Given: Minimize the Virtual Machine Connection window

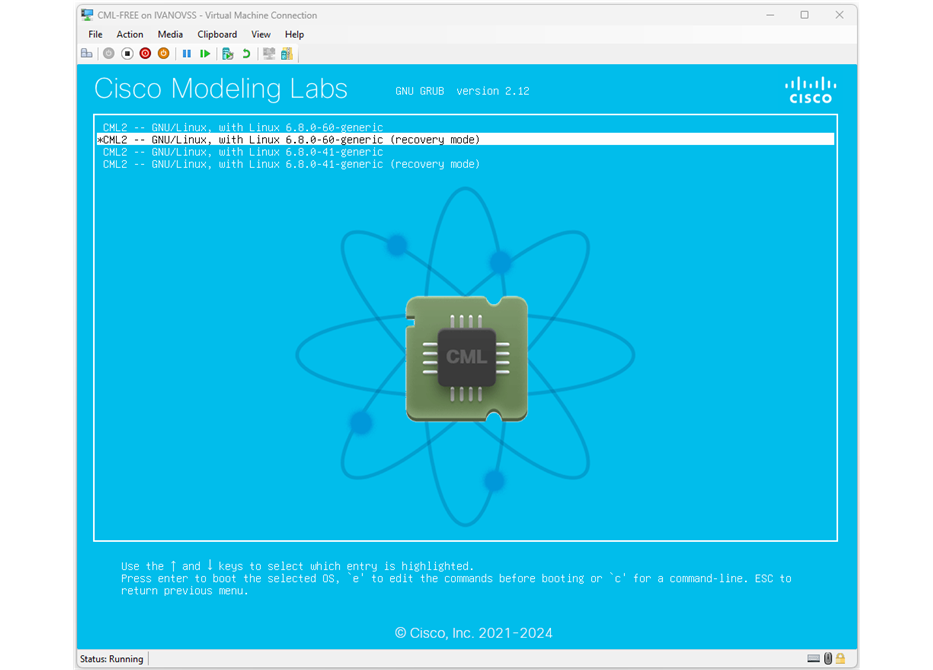Looking at the screenshot, I should [x=770, y=15].
